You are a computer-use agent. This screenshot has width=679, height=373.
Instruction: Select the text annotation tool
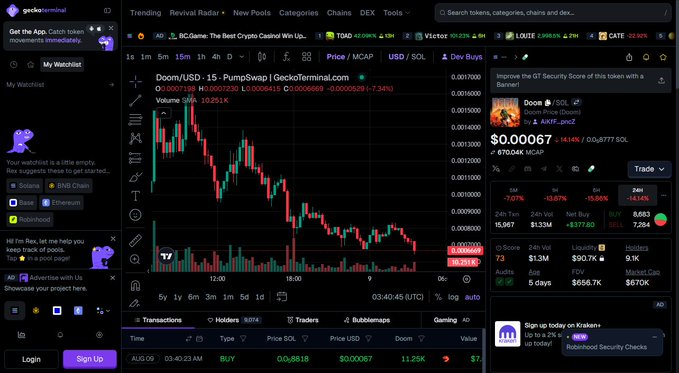click(136, 196)
